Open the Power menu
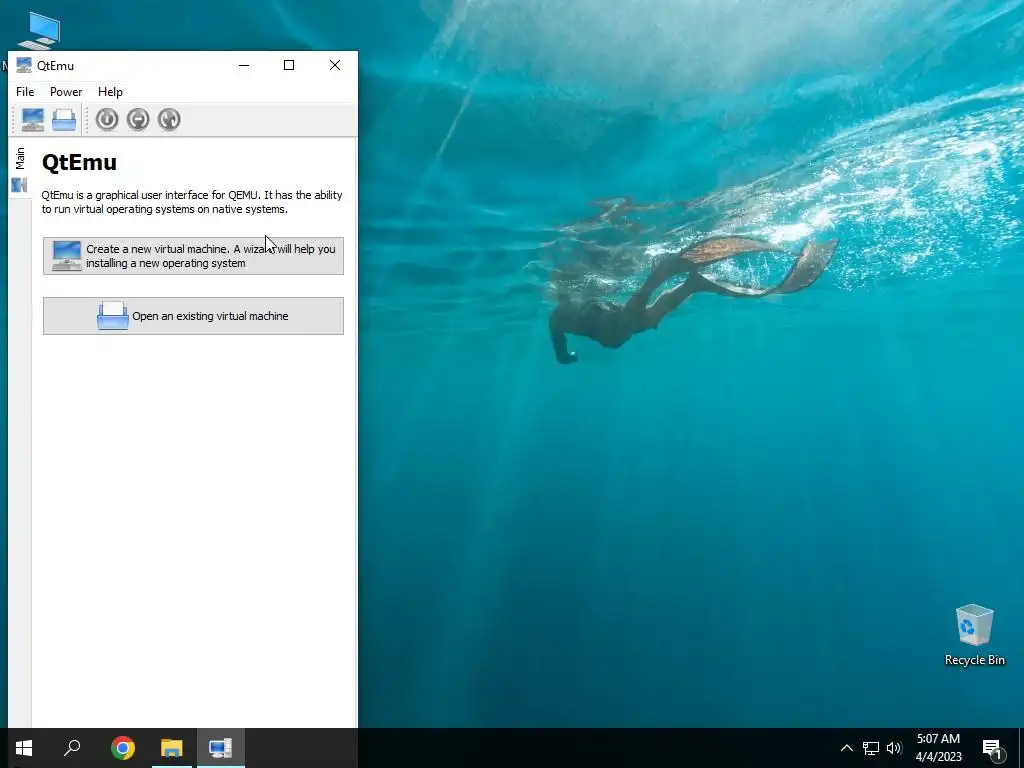Screen dimensions: 1024x768 (x=66, y=92)
